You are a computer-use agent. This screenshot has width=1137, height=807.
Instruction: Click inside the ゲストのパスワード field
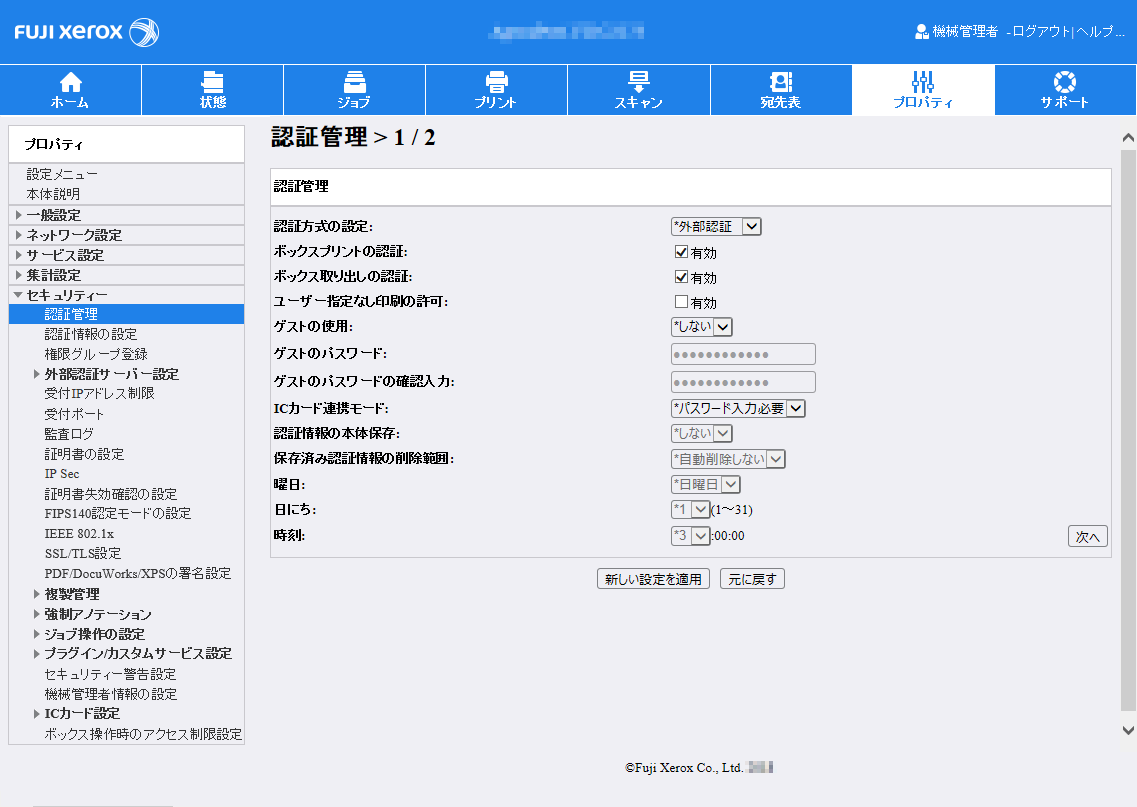point(743,353)
